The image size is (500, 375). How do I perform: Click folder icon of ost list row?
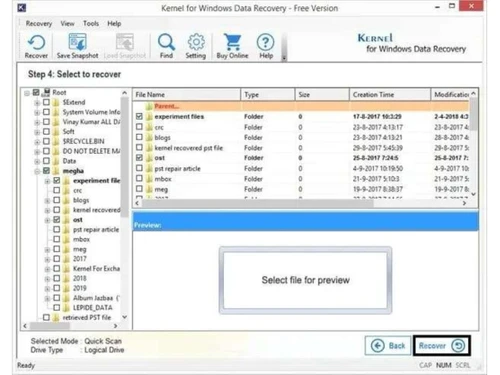[x=149, y=158]
